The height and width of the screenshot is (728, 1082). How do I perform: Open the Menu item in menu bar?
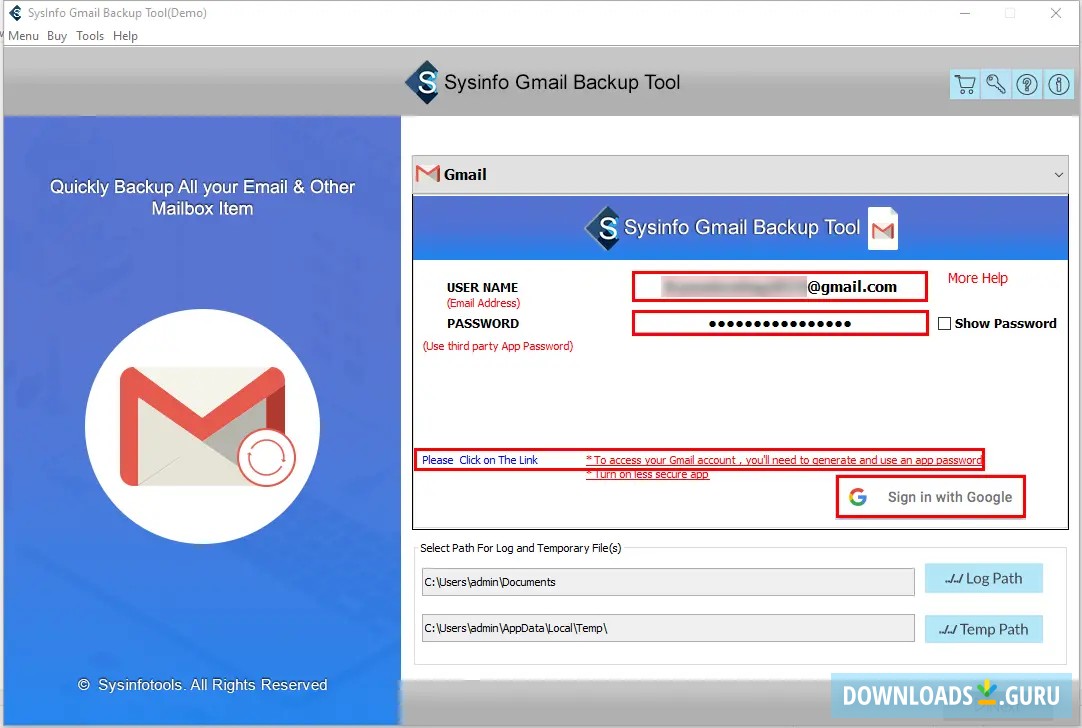[x=23, y=35]
